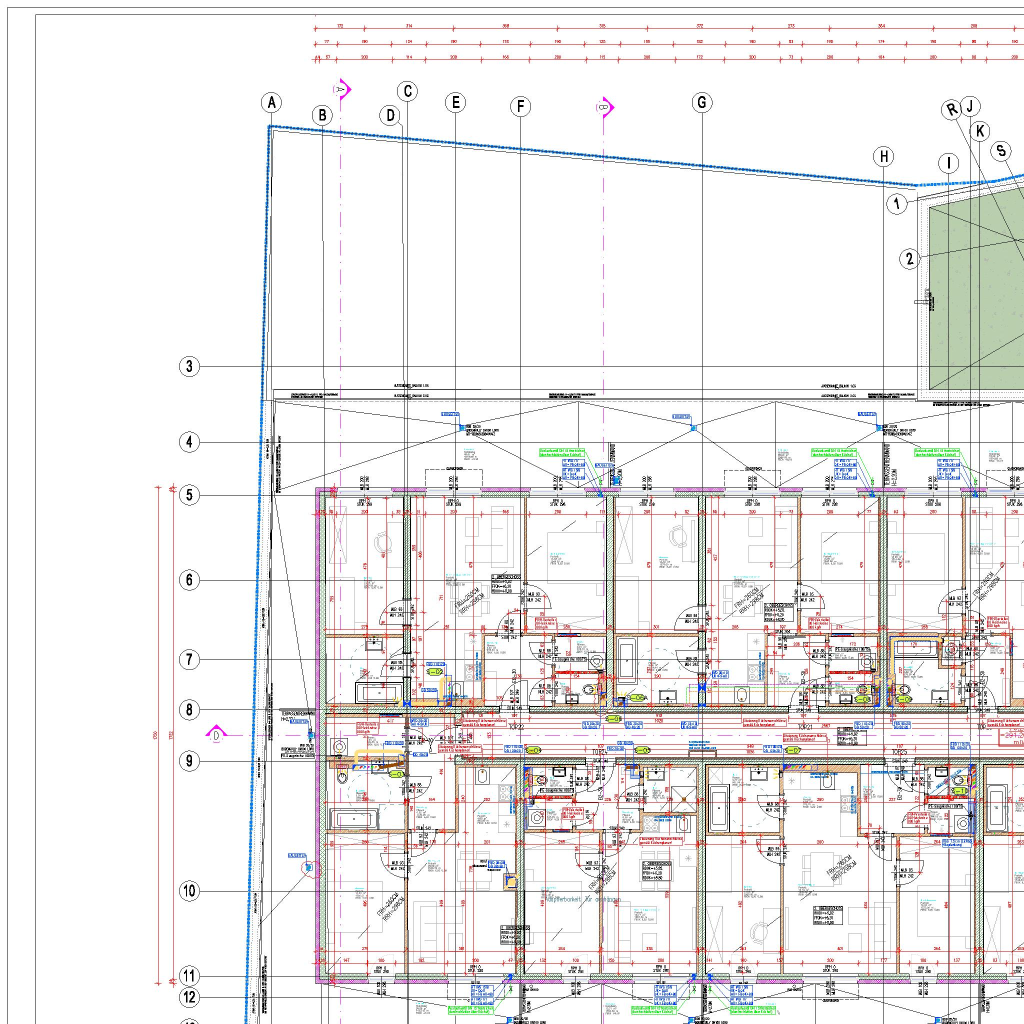Click grid axis bubble H
Viewport: 1024px width, 1024px height.
[883, 156]
